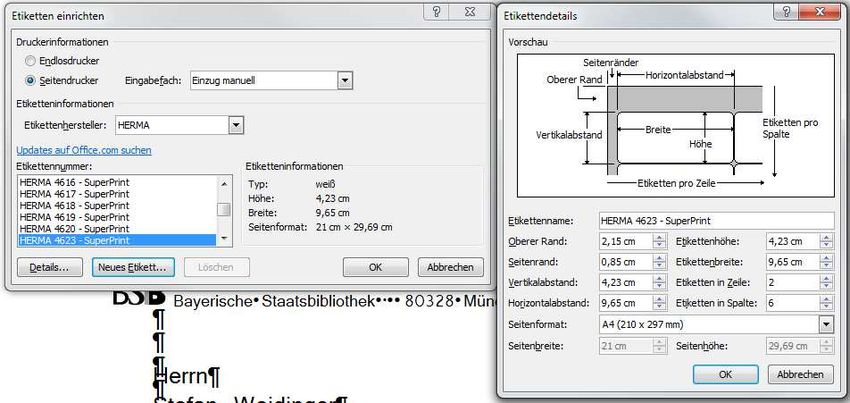Click the Neues Etikett... button
This screenshot has width=850, height=403.
(133, 268)
